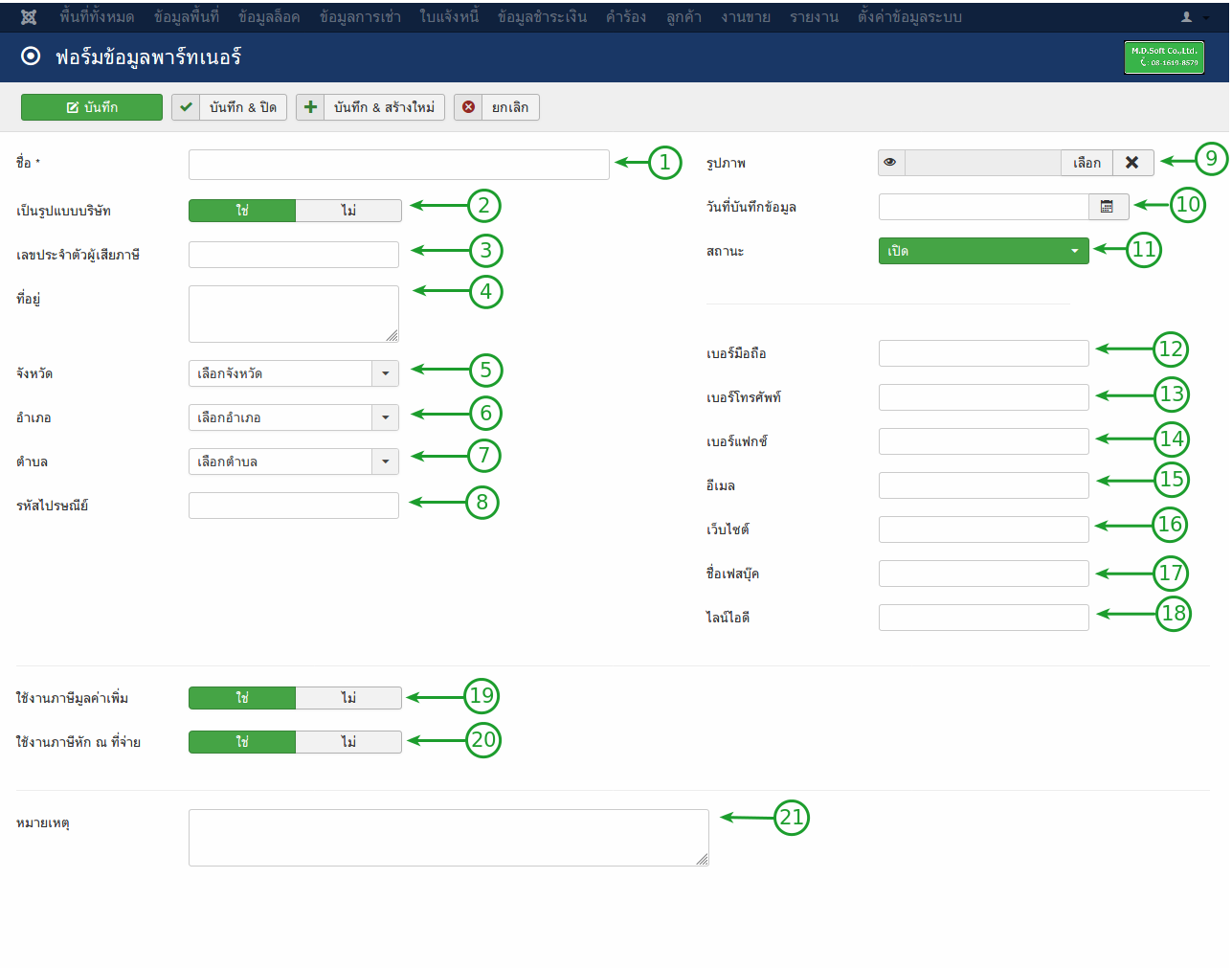Screen dimensions: 1232x968
Task: Click inside the ที่อยู่ address textarea
Action: 294,314
